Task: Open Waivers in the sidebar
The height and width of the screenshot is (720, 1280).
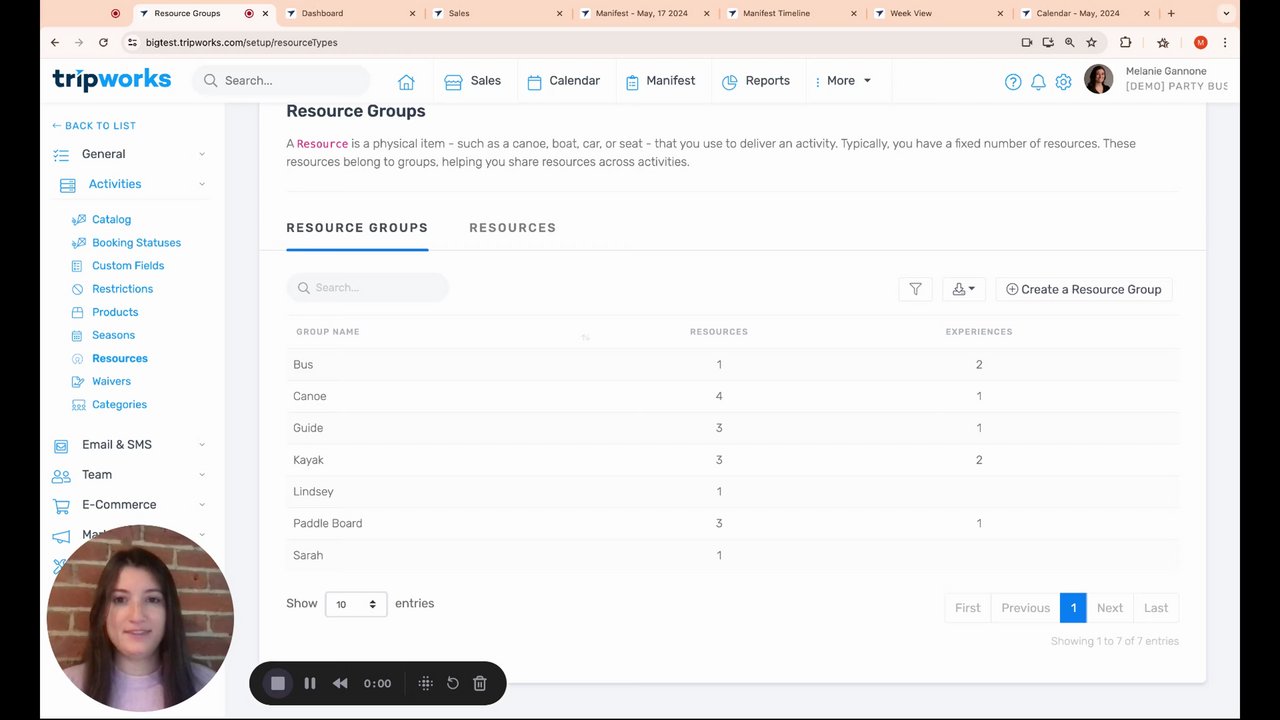Action: click(111, 381)
